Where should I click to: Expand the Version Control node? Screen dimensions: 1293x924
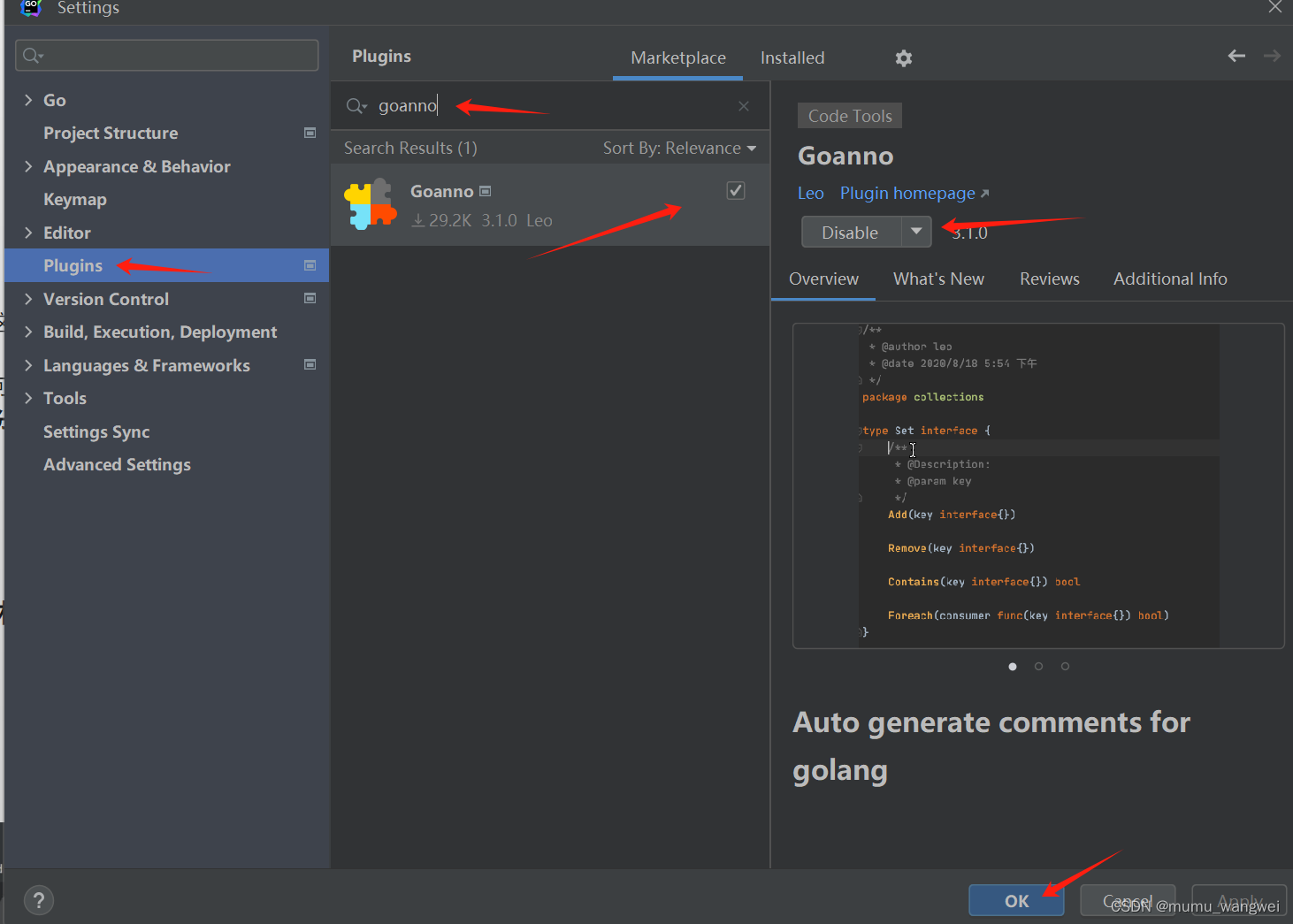click(x=28, y=299)
